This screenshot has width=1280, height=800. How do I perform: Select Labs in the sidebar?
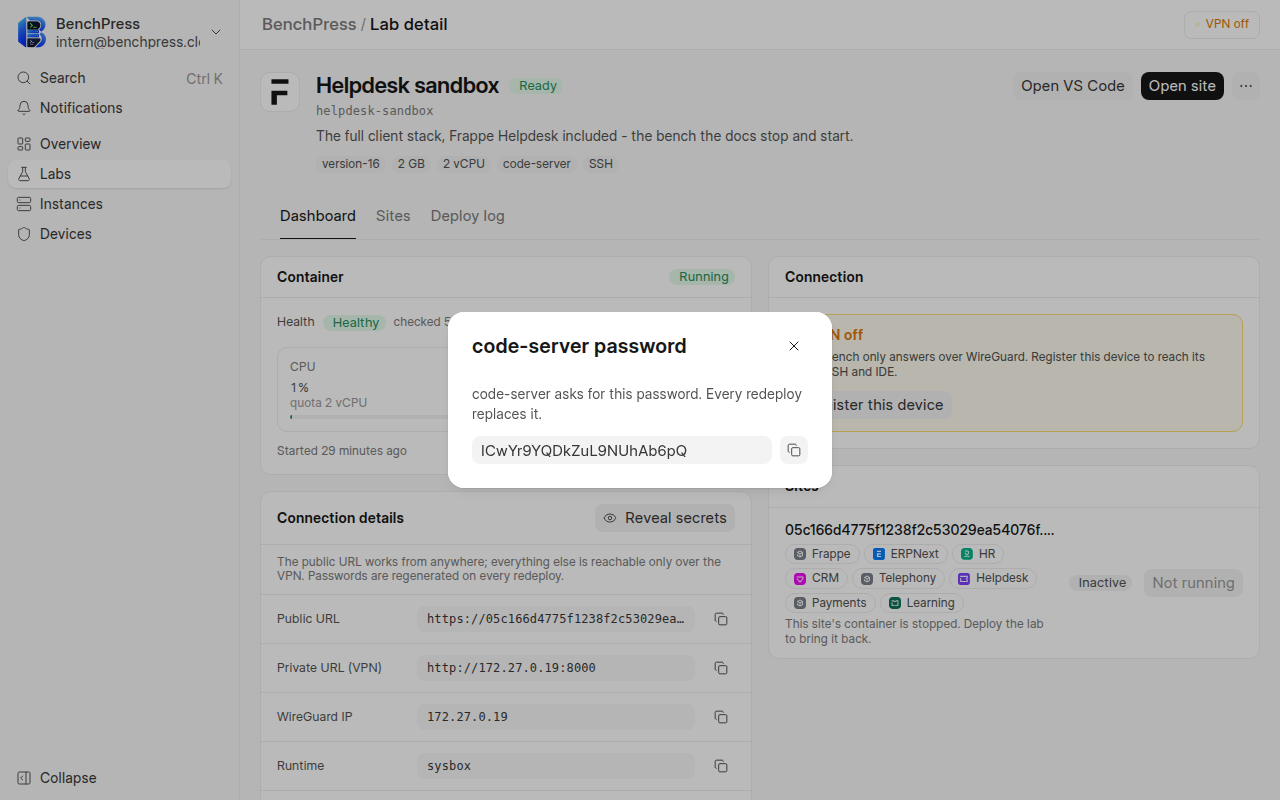120,174
